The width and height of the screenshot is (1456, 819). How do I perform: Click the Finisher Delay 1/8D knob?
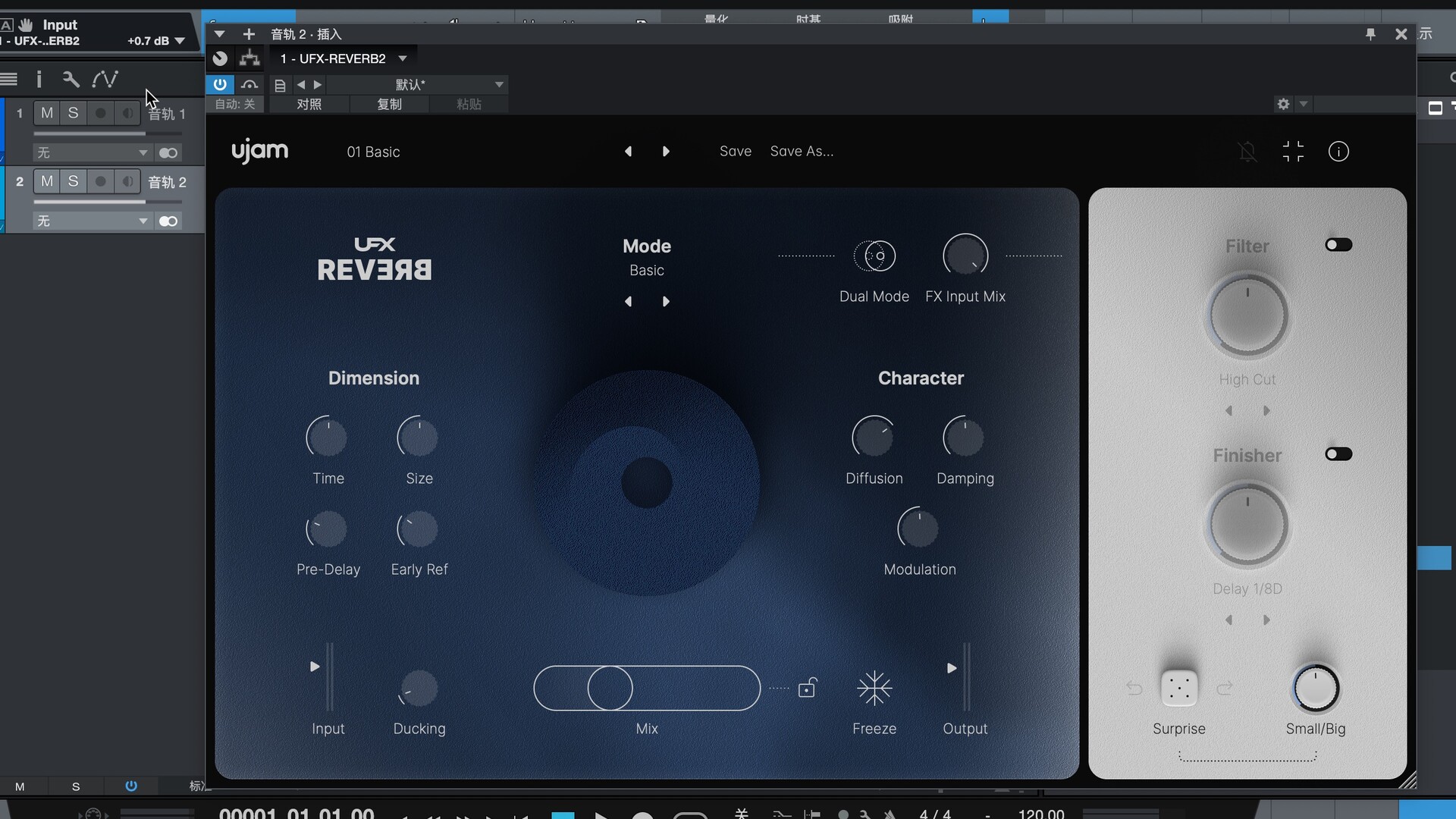pos(1247,525)
